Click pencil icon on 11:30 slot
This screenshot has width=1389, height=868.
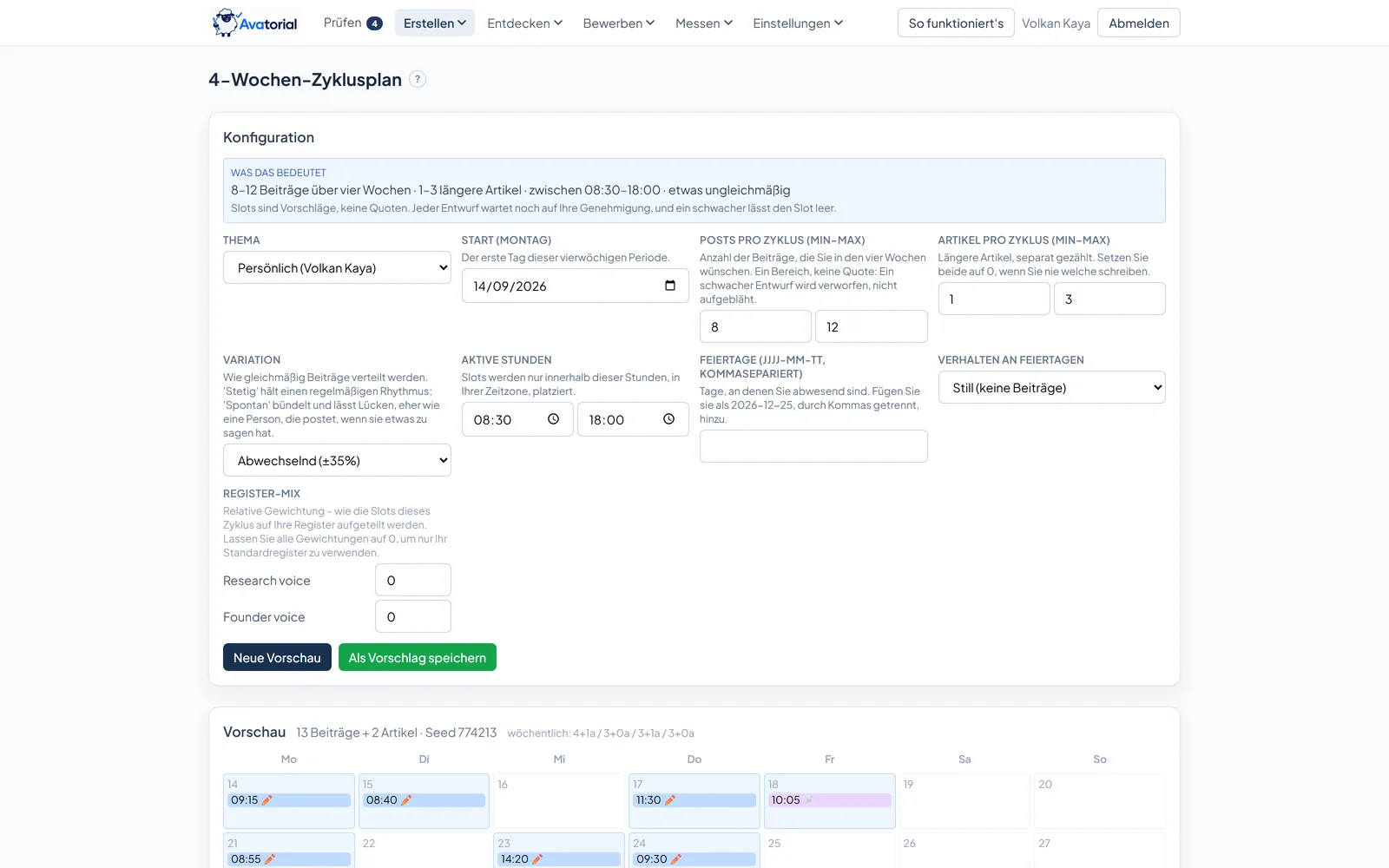(x=669, y=800)
